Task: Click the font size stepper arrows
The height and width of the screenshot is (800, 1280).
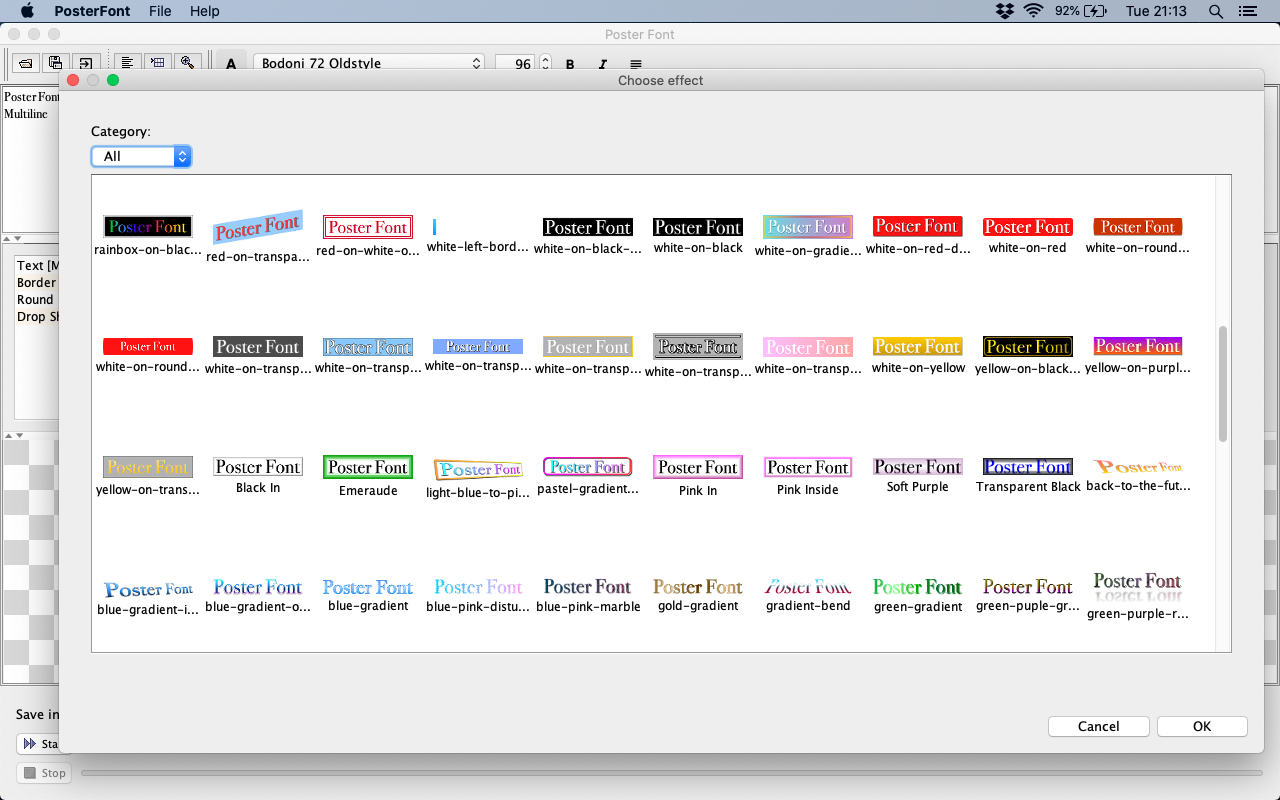Action: coord(546,63)
